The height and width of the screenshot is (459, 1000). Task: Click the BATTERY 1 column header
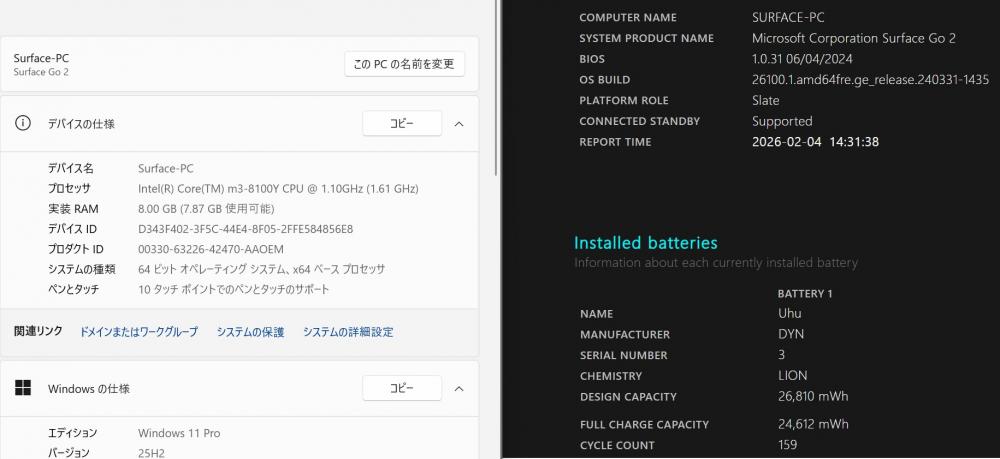pos(805,294)
